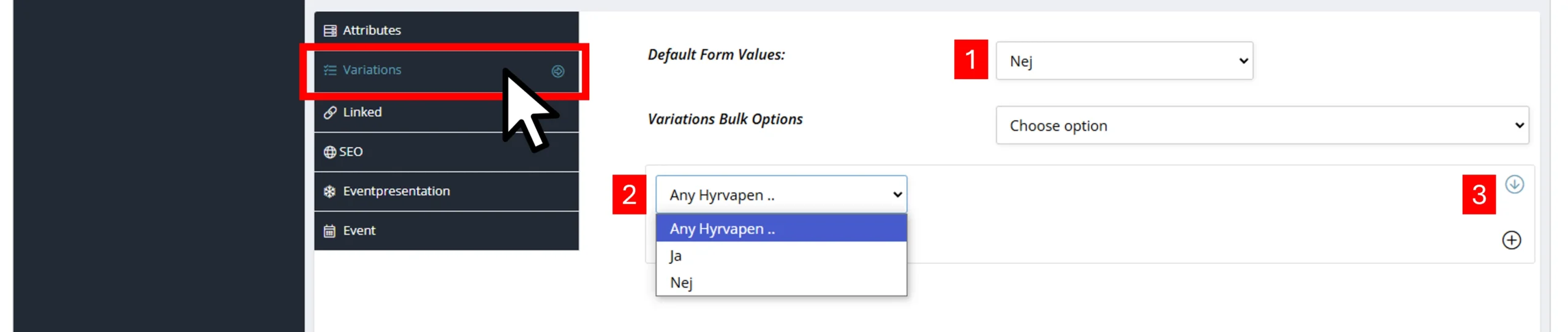The width and height of the screenshot is (1568, 332).
Task: Click the SEO globe icon
Action: [330, 152]
